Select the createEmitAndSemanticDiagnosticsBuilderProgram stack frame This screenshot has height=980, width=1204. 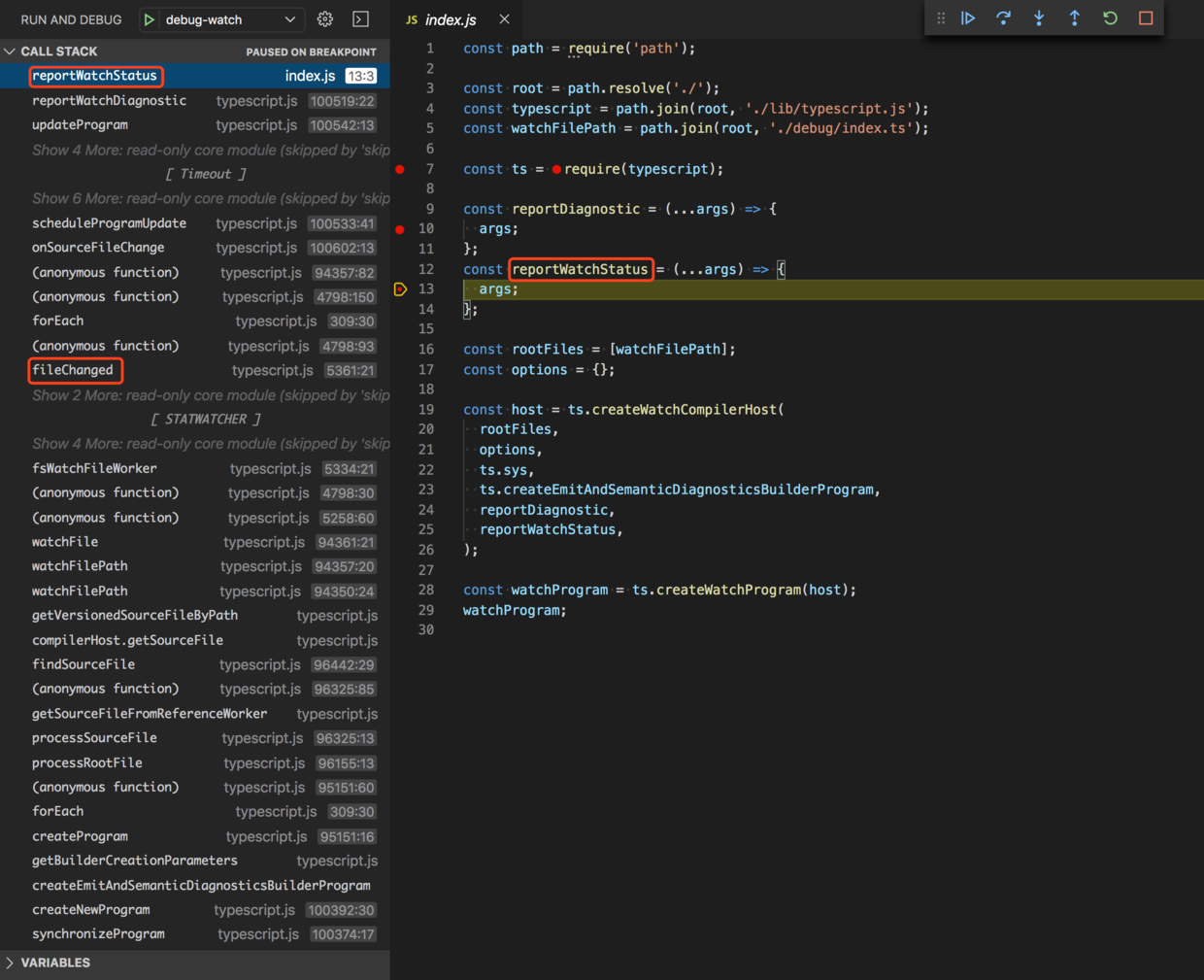[194, 886]
